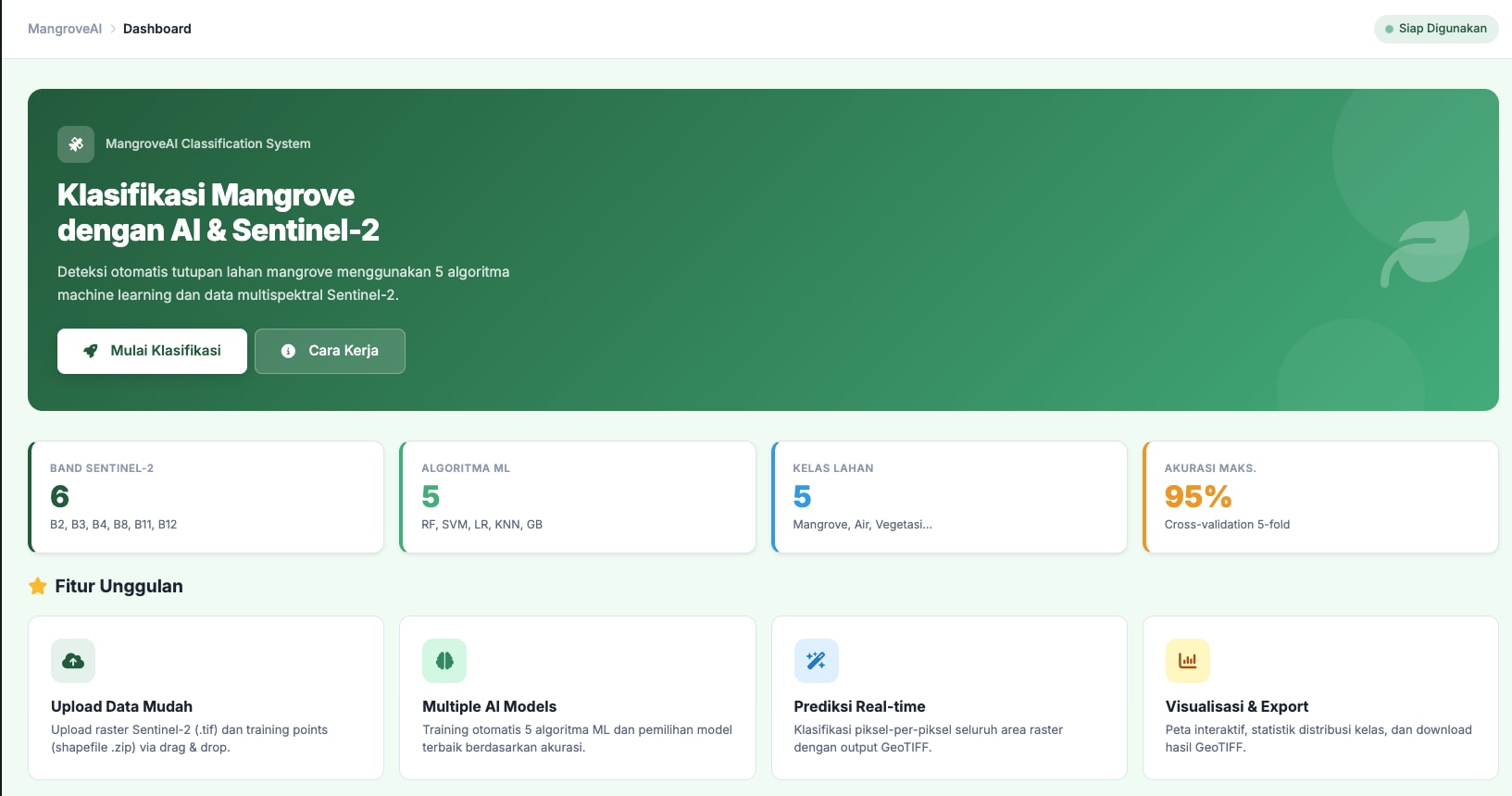The width and height of the screenshot is (1512, 796).
Task: Click the MangroveAI Classification System label
Action: pos(208,144)
